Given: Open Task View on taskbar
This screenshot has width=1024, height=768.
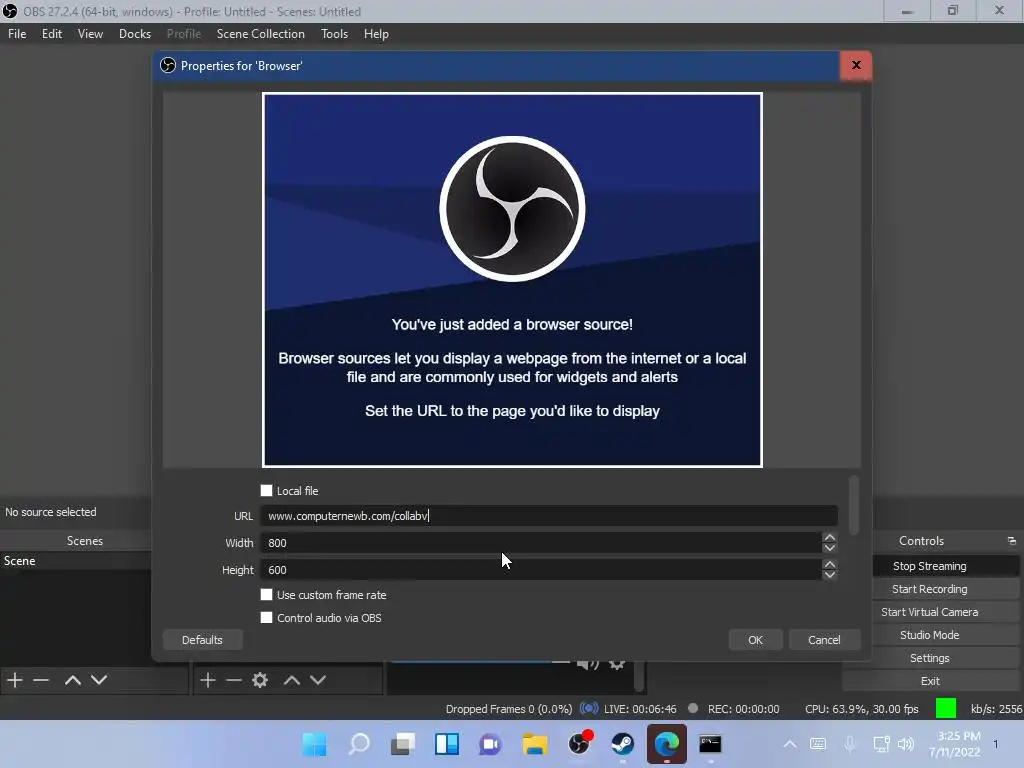Looking at the screenshot, I should (x=403, y=744).
